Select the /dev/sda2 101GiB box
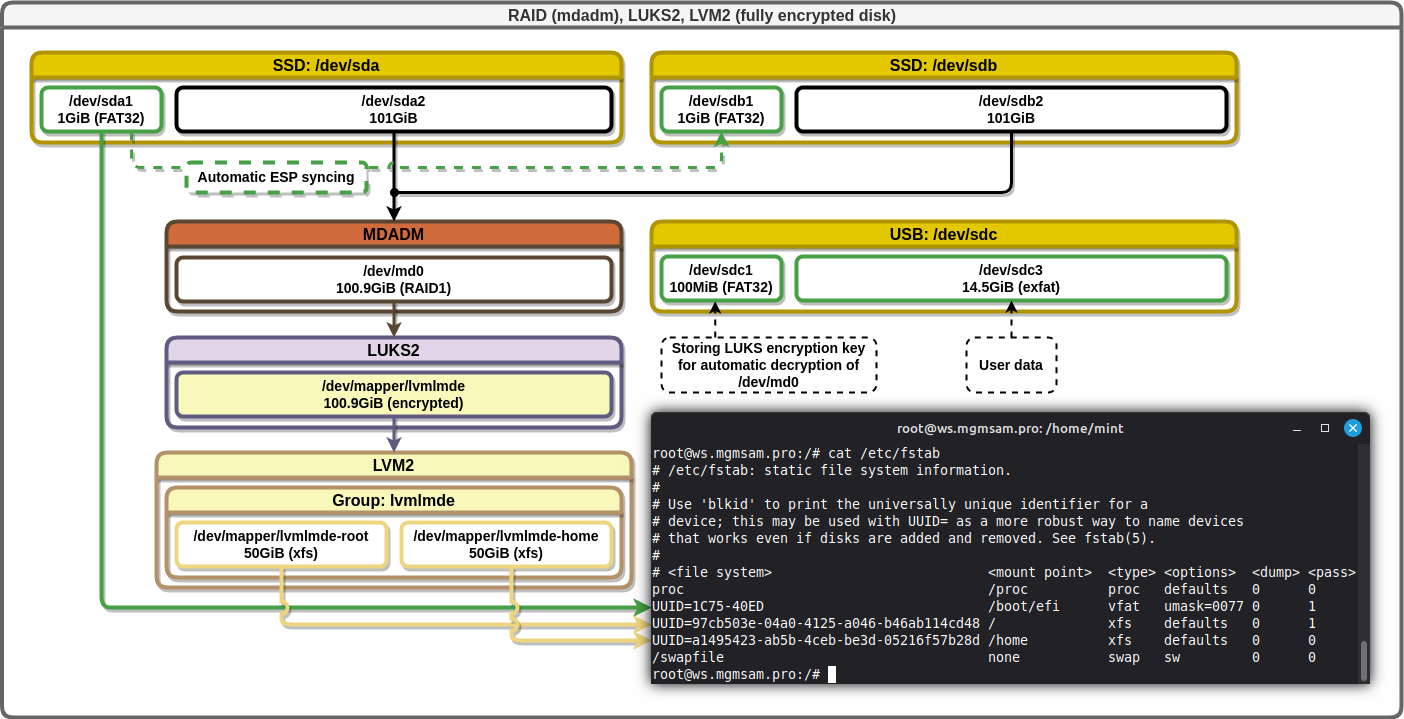Screen dimensions: 1404x719 pos(393,110)
